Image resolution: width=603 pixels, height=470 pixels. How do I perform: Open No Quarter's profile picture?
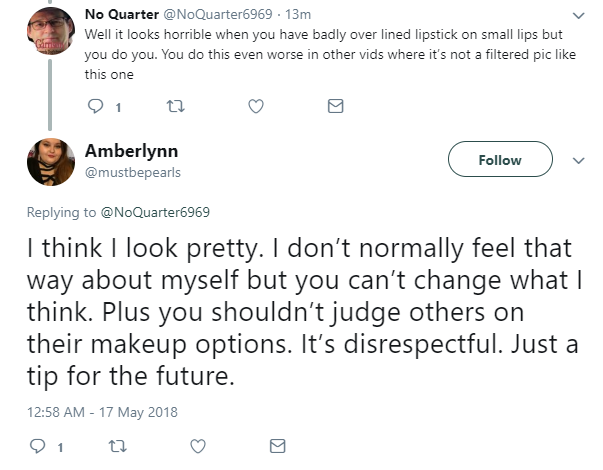tap(50, 31)
